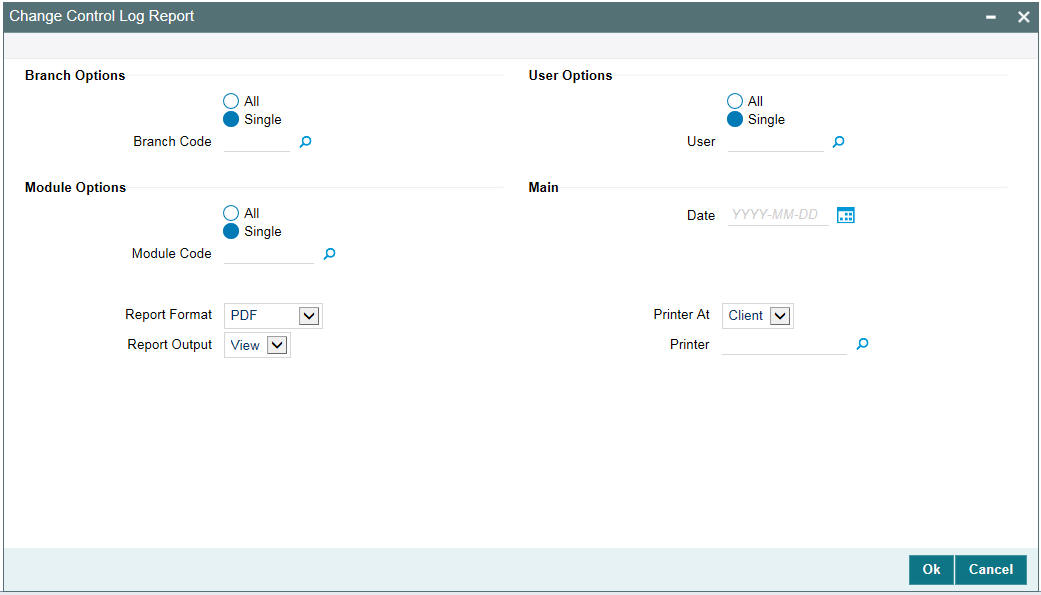Select All under Branch Options
This screenshot has width=1041, height=595.
pyautogui.click(x=230, y=102)
